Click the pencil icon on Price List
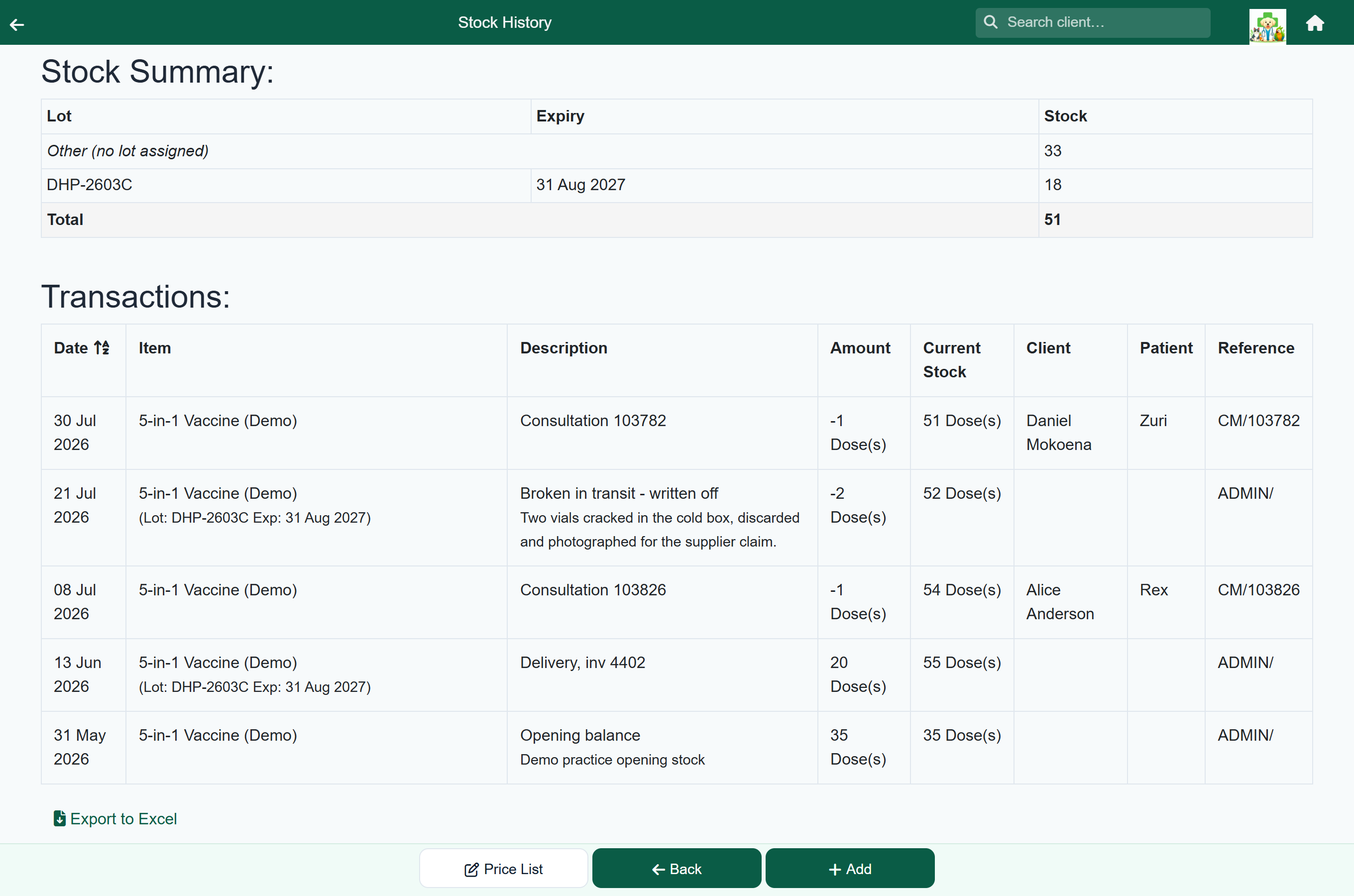 471,869
